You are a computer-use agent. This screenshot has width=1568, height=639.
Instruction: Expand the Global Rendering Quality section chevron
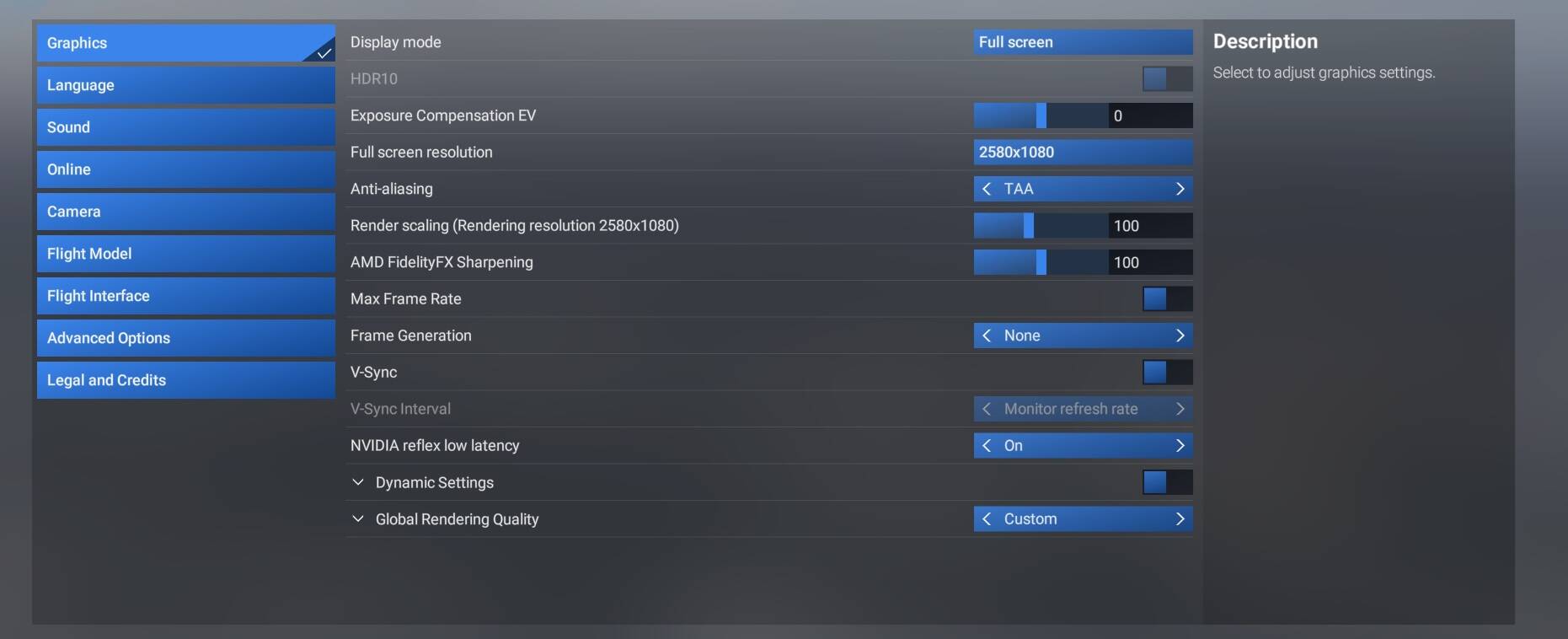358,518
